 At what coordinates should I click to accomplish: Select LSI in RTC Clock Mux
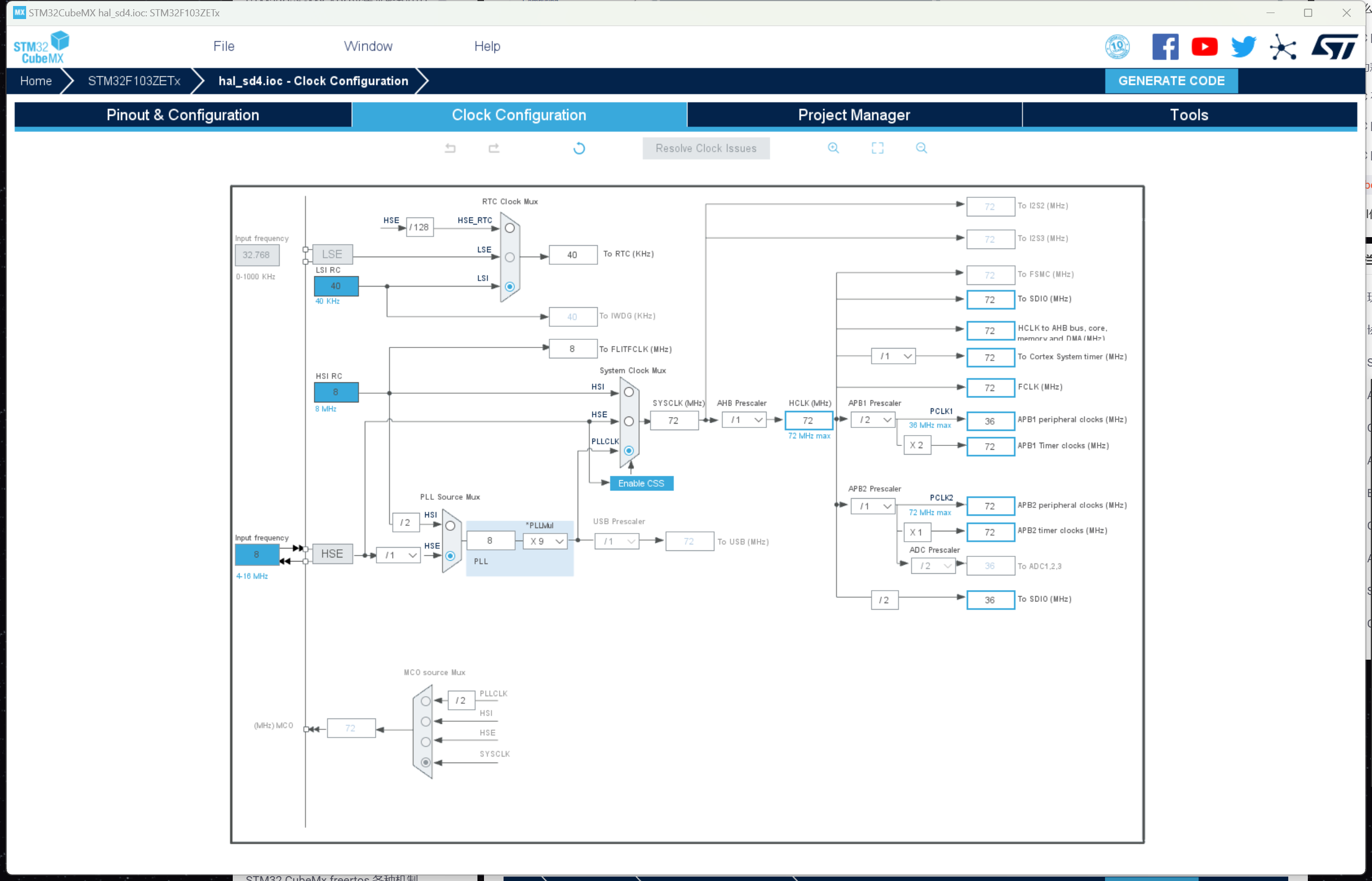pyautogui.click(x=510, y=287)
